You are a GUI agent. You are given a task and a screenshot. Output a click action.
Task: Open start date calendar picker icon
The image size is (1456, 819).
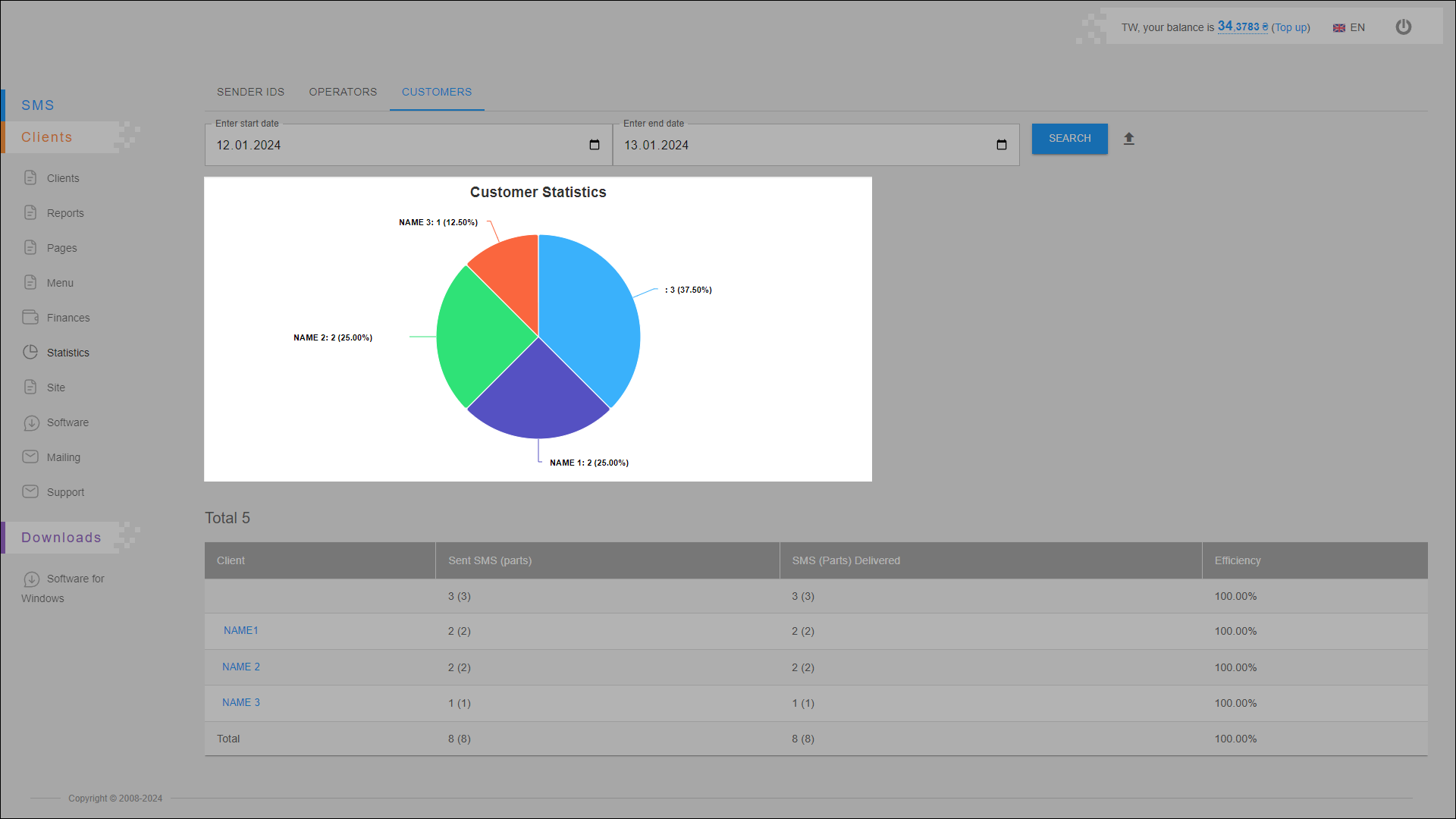point(594,145)
